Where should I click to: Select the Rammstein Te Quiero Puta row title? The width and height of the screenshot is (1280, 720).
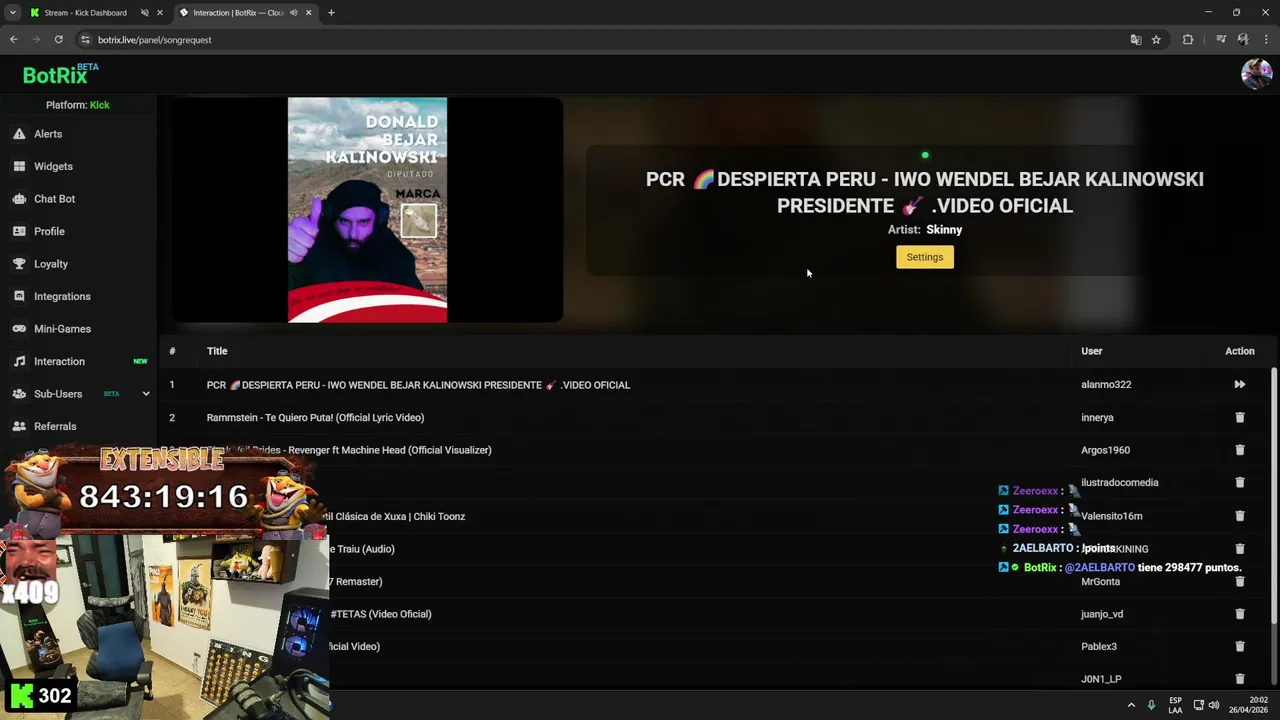pyautogui.click(x=315, y=417)
